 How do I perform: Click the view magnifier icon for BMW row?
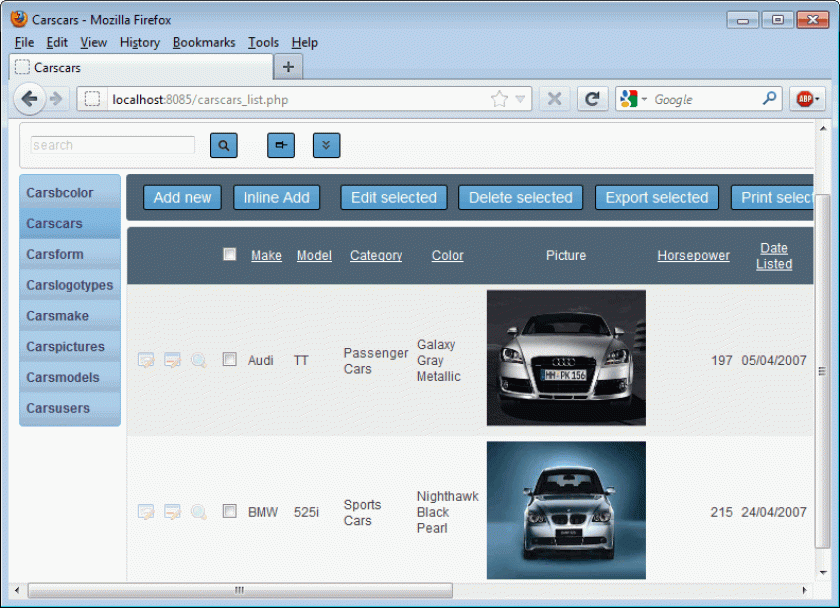198,512
